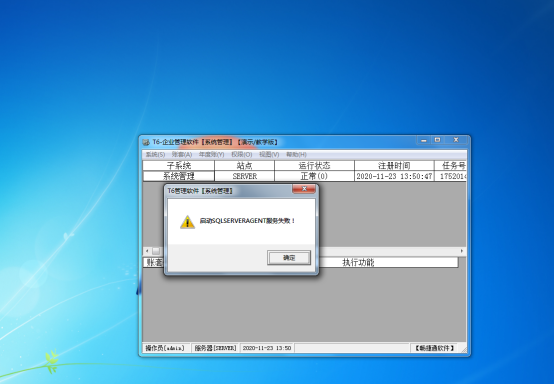The height and width of the screenshot is (384, 554).
Task: Close the T6-企业管理软件 main window
Action: 456,140
